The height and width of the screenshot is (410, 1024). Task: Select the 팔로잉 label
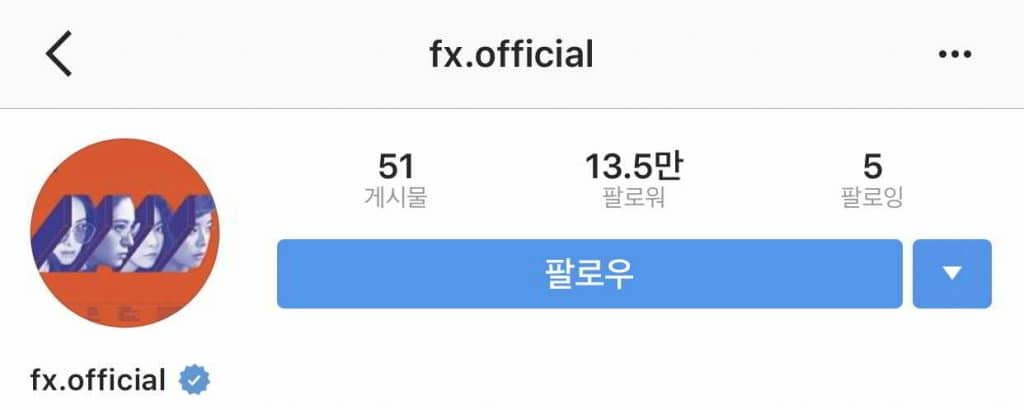tap(872, 197)
